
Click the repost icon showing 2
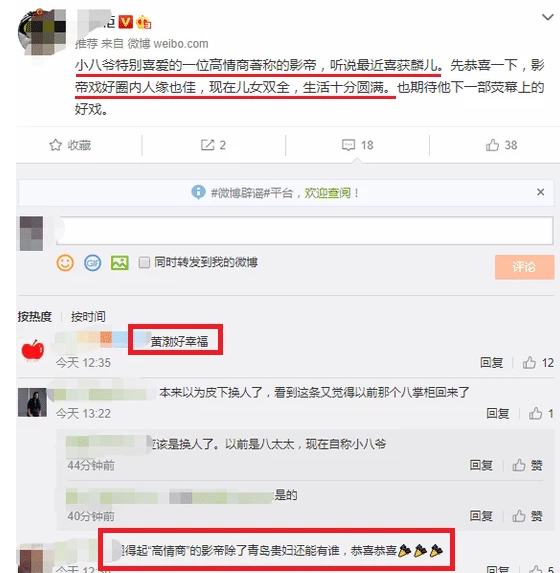tap(207, 145)
